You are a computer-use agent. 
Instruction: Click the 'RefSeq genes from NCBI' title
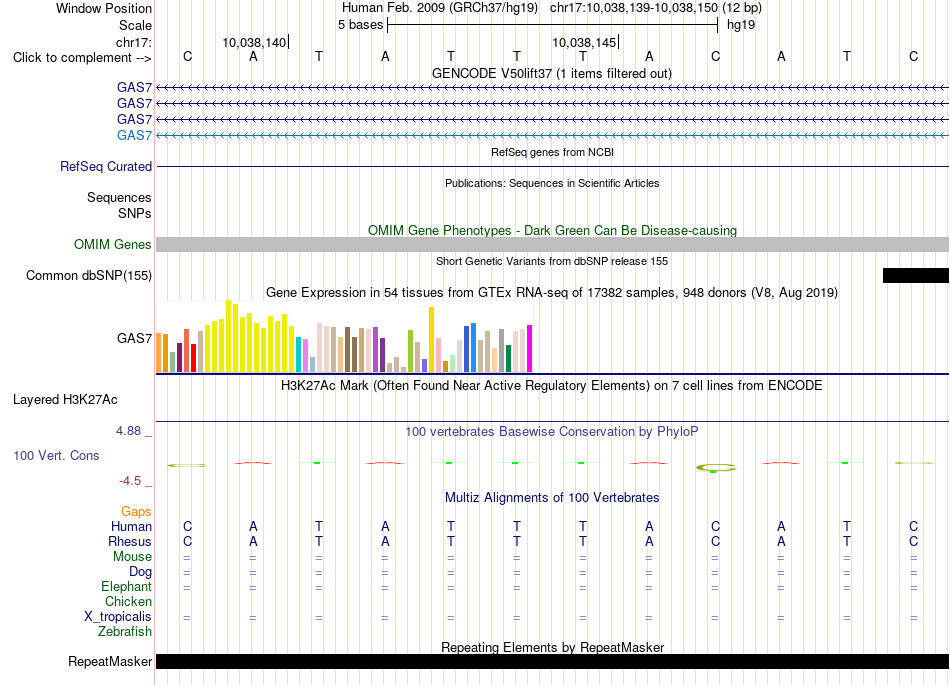point(552,152)
